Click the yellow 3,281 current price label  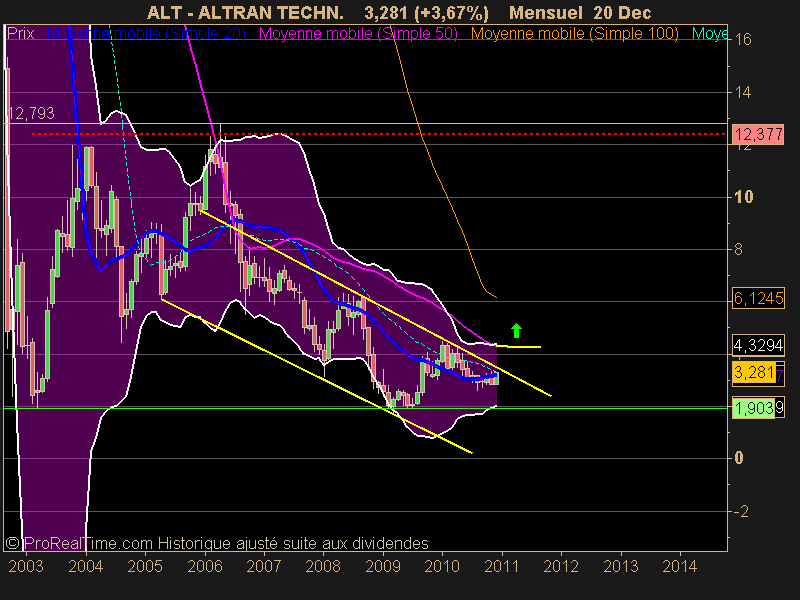pyautogui.click(x=755, y=372)
